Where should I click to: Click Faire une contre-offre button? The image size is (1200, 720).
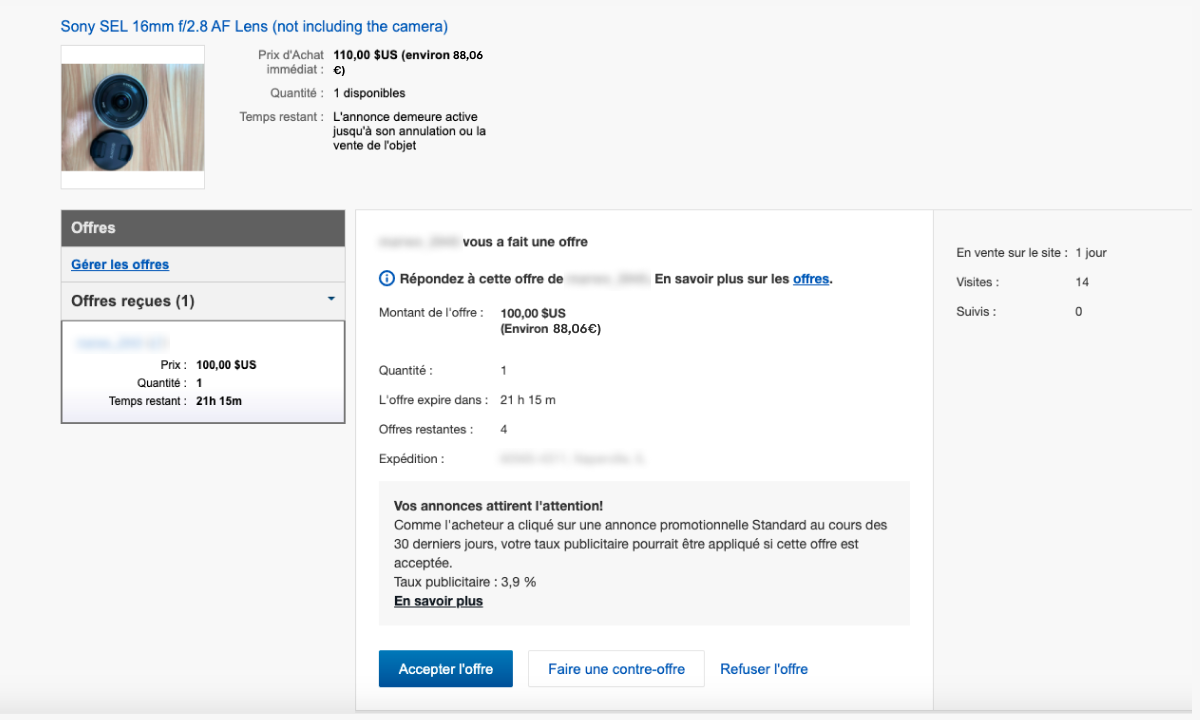point(616,669)
